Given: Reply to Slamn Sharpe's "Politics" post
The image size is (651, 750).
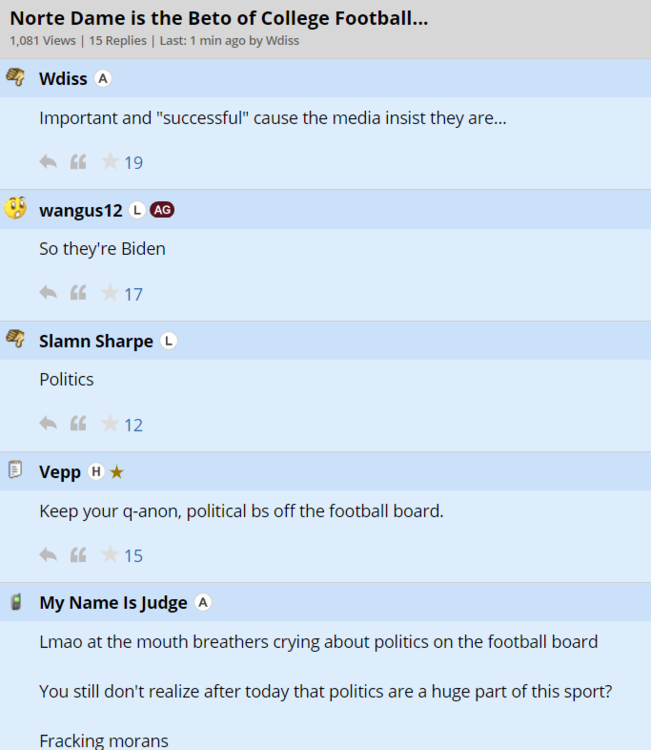Looking at the screenshot, I should point(48,424).
